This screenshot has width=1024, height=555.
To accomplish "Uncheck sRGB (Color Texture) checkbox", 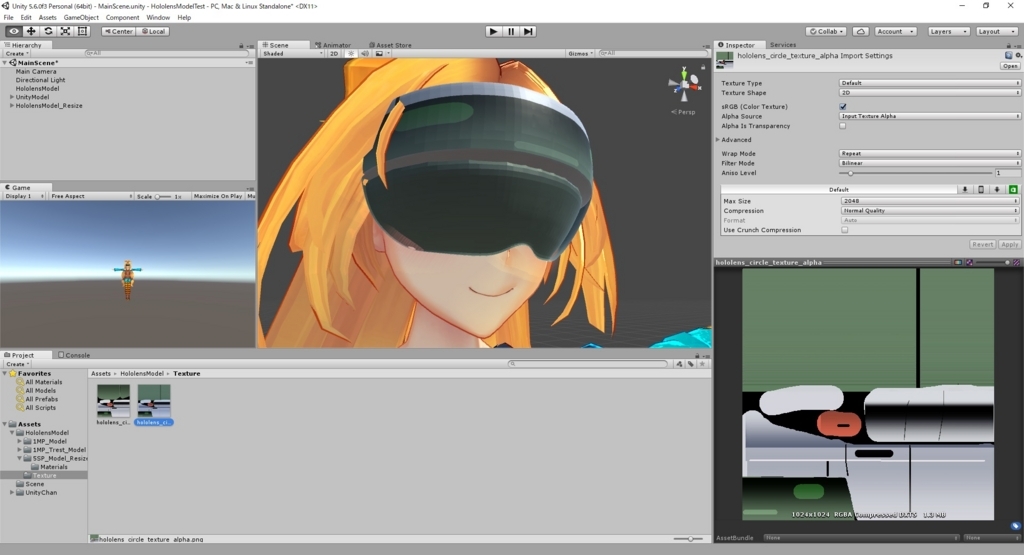I will [x=842, y=106].
